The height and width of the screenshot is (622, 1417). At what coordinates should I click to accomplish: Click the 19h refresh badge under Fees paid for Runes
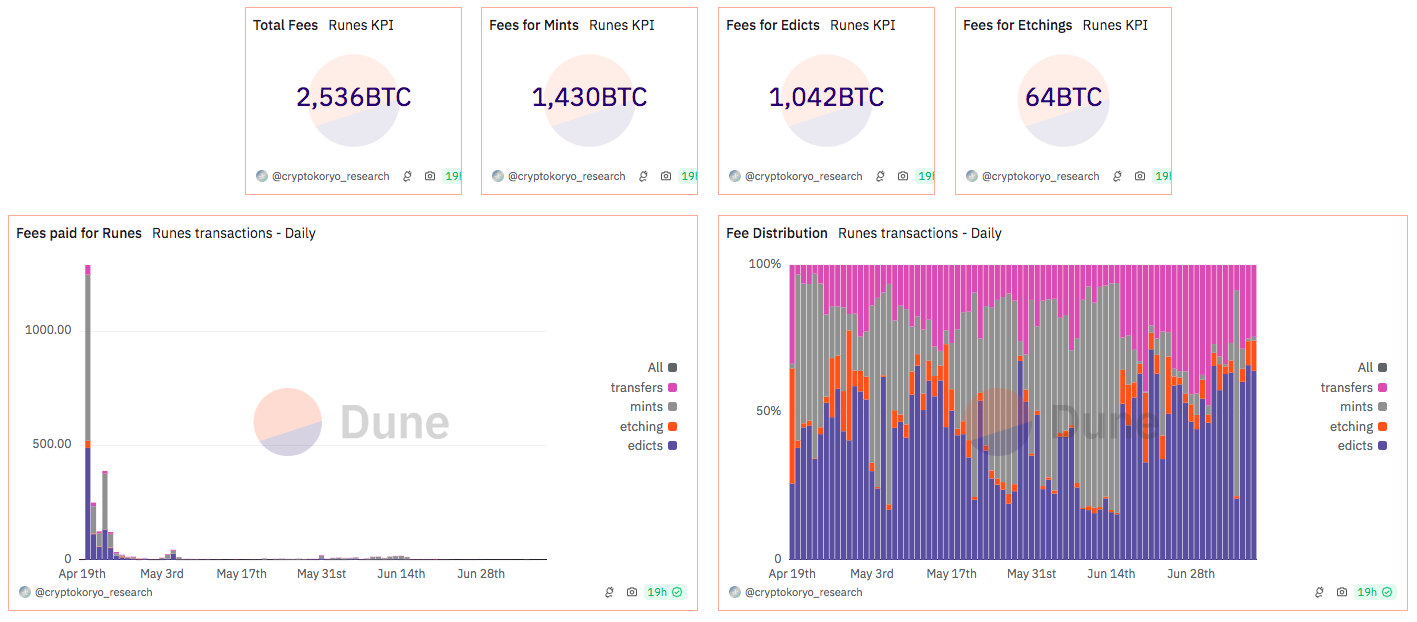click(x=665, y=592)
